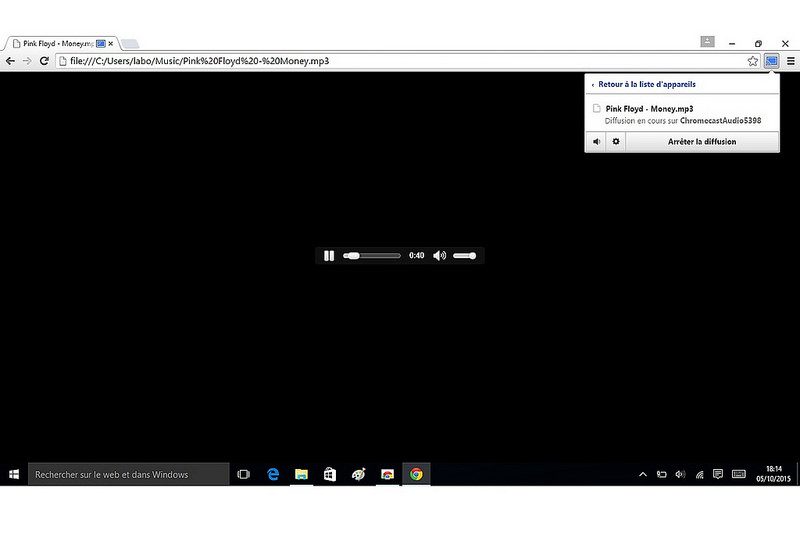This screenshot has width=800, height=534.
Task: Reload the current page
Action: point(43,61)
